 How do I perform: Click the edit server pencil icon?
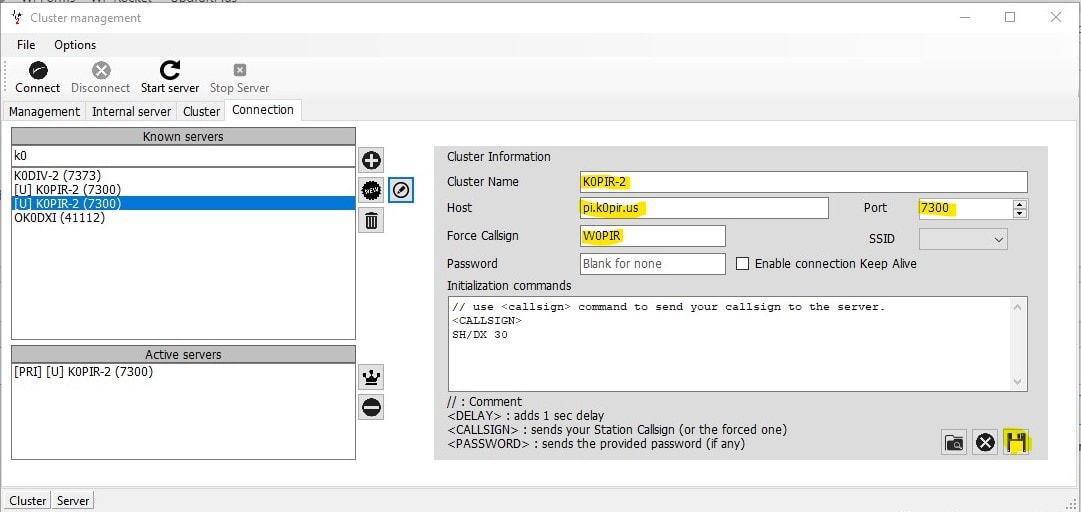point(400,190)
